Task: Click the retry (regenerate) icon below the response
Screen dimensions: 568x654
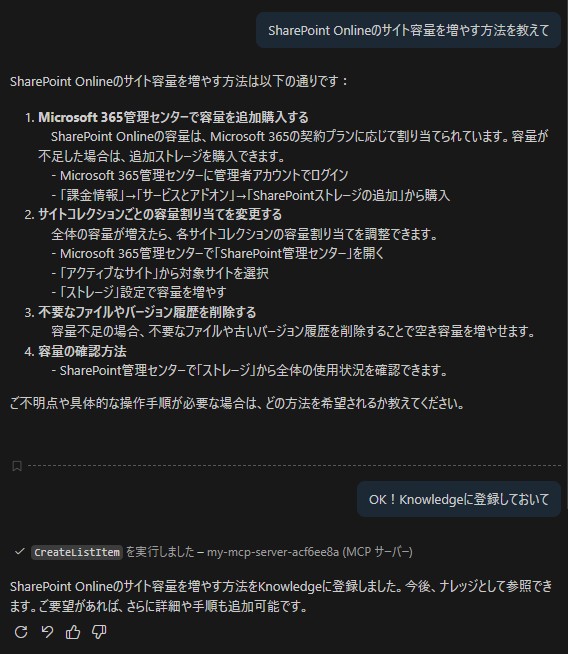Action: 21,632
